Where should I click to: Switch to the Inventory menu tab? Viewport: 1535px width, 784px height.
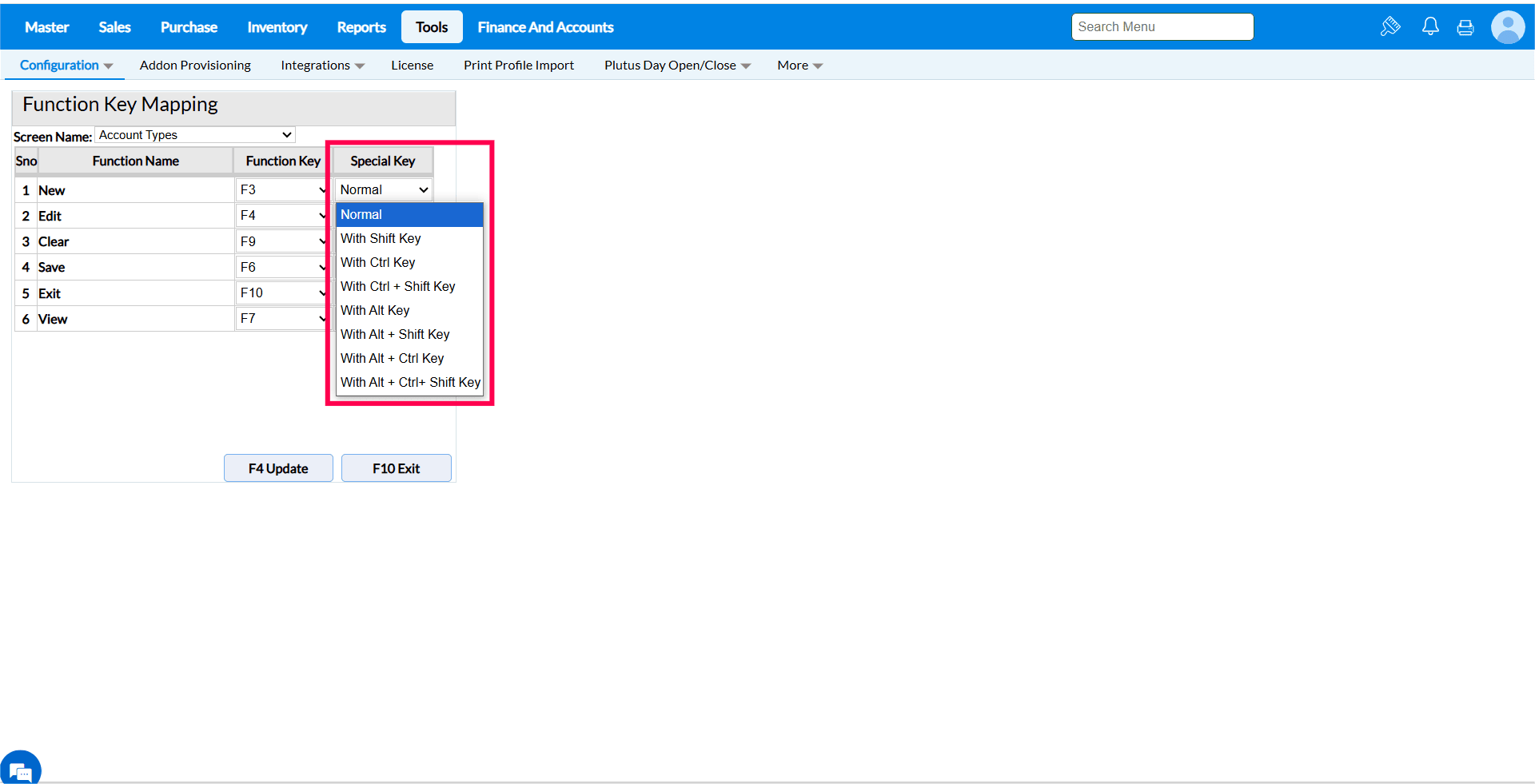pos(277,27)
